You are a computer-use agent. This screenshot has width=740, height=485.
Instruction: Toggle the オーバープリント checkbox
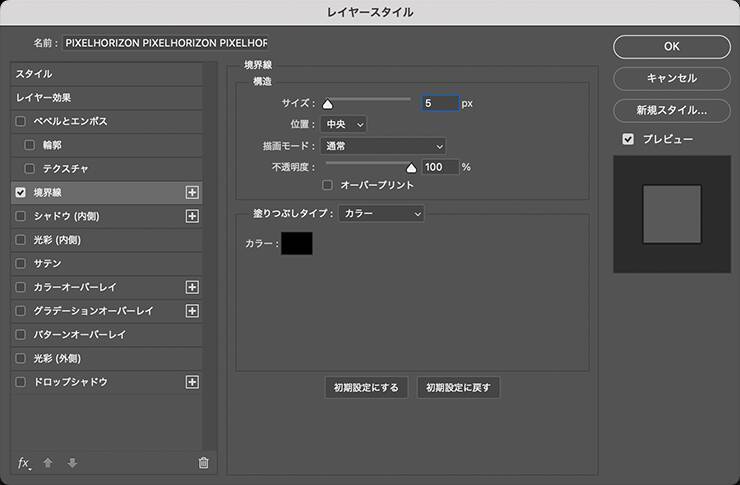pyautogui.click(x=328, y=185)
